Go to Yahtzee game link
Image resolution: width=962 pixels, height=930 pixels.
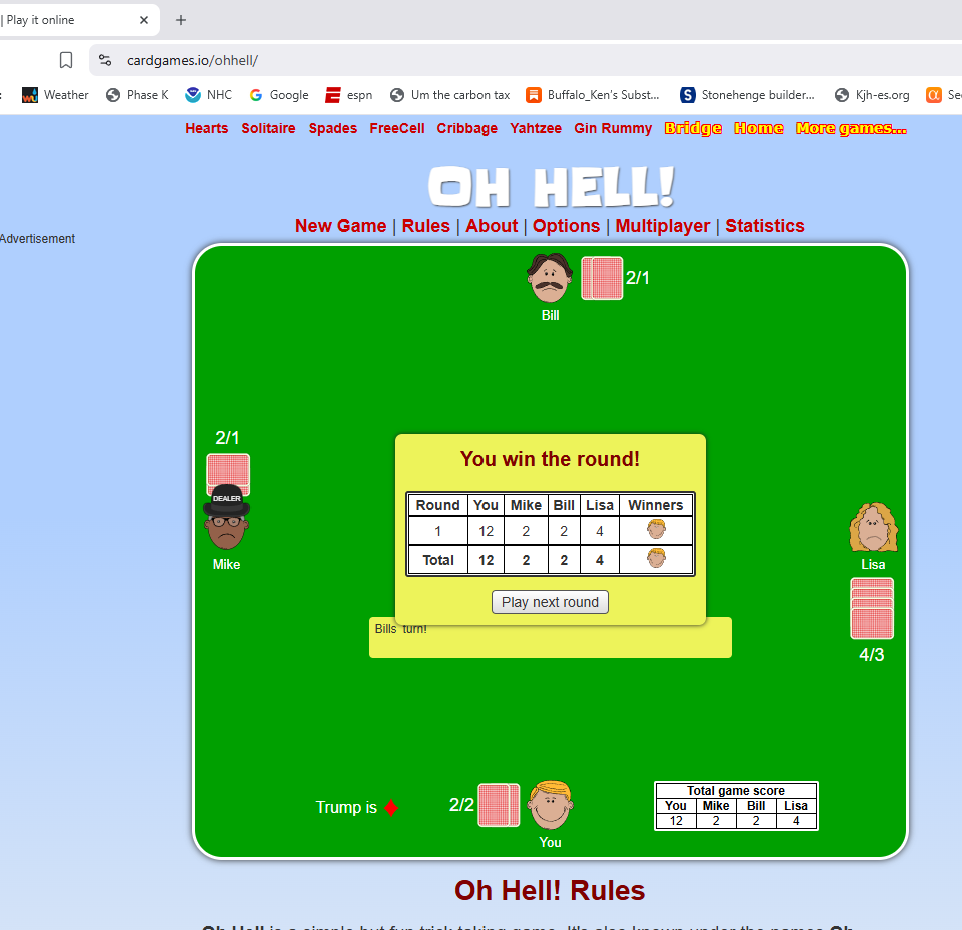536,128
